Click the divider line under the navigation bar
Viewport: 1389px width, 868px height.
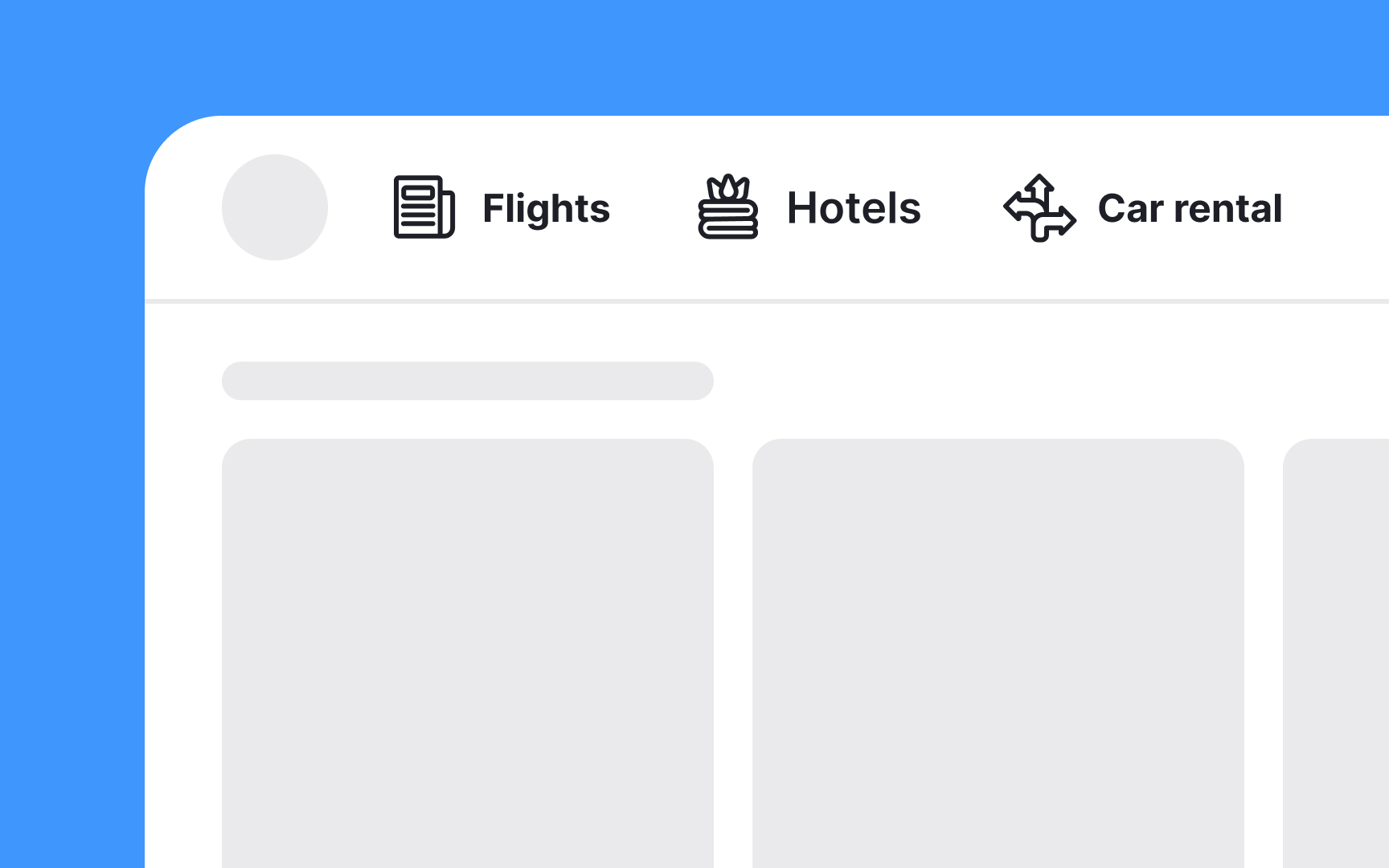[x=767, y=301]
